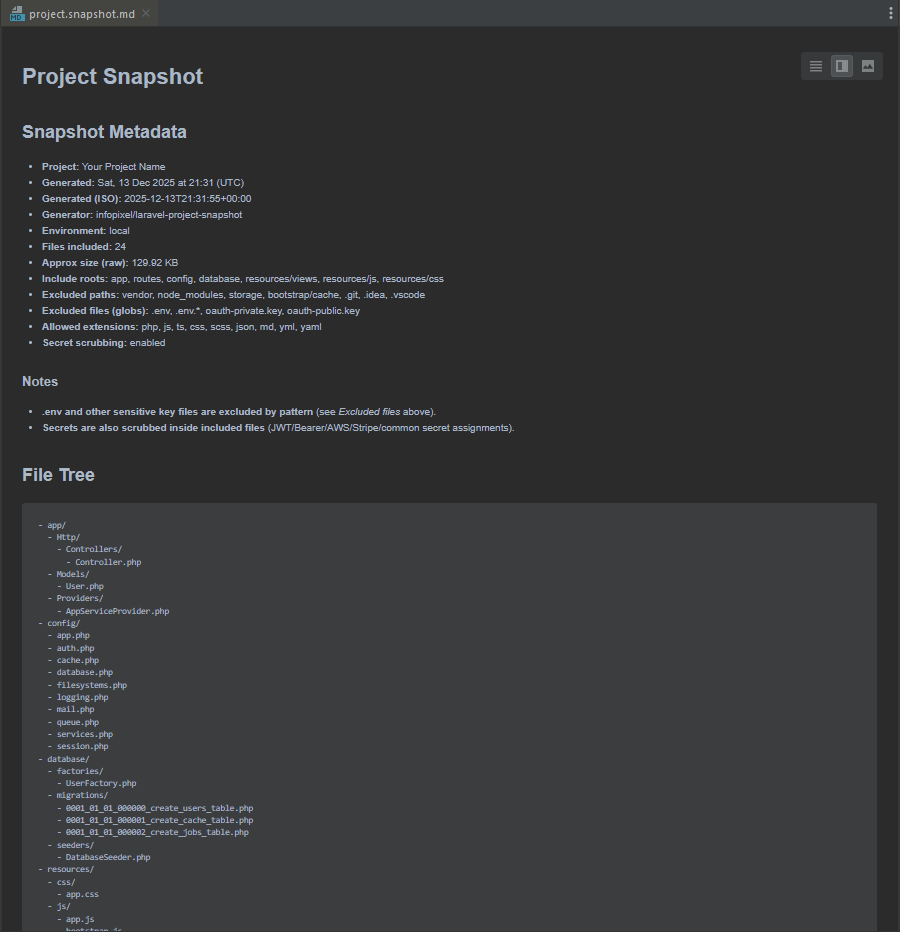Select User.php in the file tree

[x=83, y=586]
